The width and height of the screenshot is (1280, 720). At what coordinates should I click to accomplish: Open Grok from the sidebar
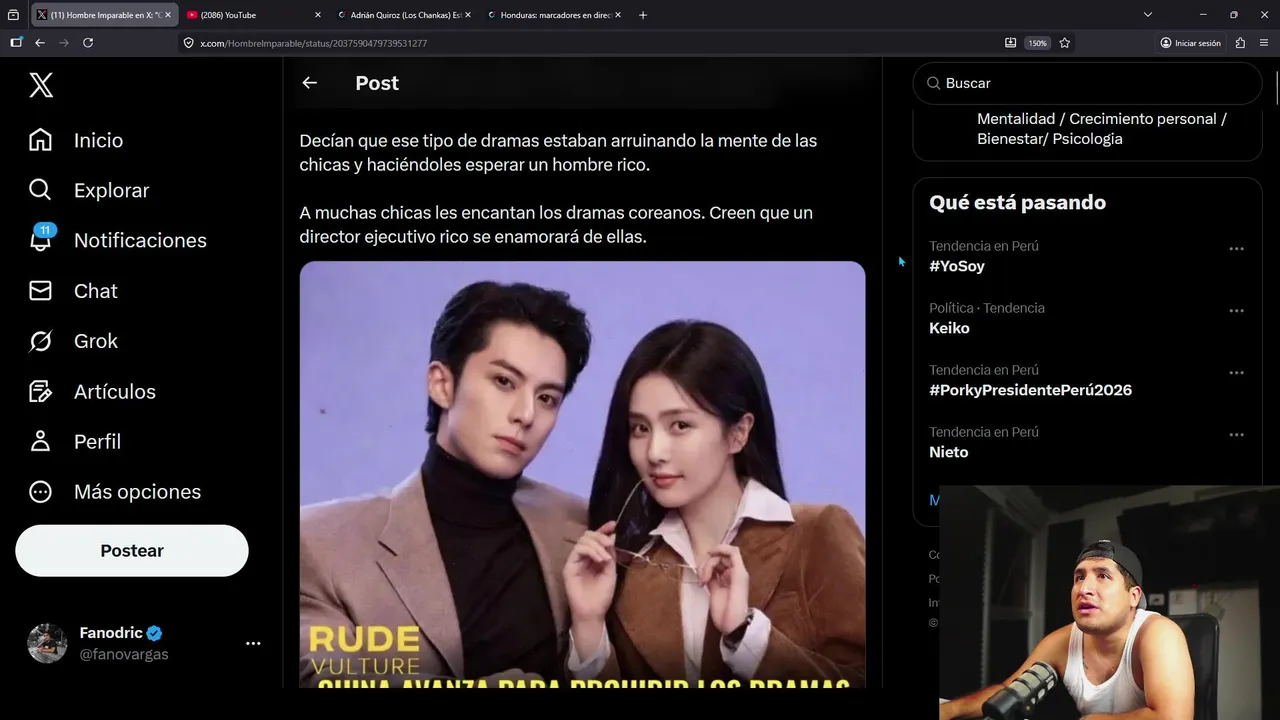tap(73, 341)
